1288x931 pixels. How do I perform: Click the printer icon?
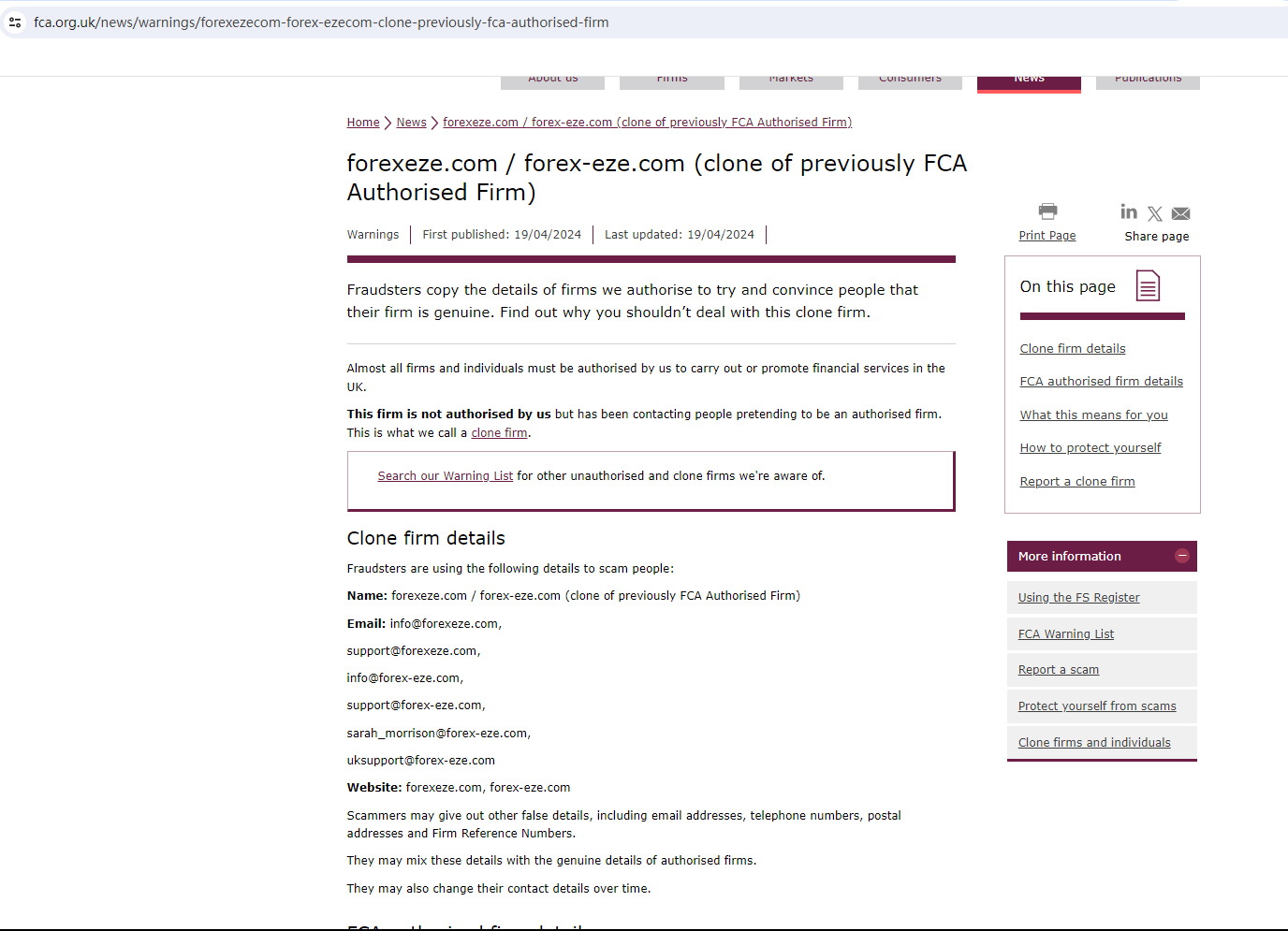(1047, 211)
